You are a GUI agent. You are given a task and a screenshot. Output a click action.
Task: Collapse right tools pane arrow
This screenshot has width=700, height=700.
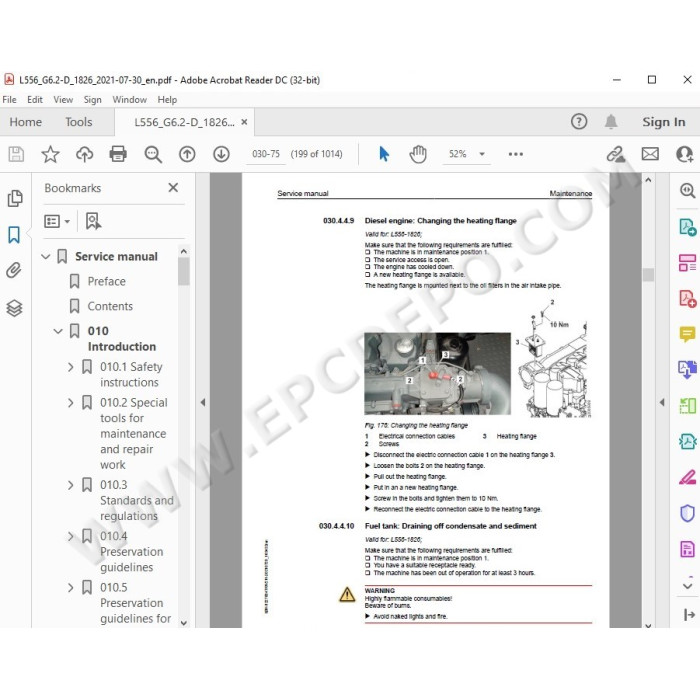[662, 402]
